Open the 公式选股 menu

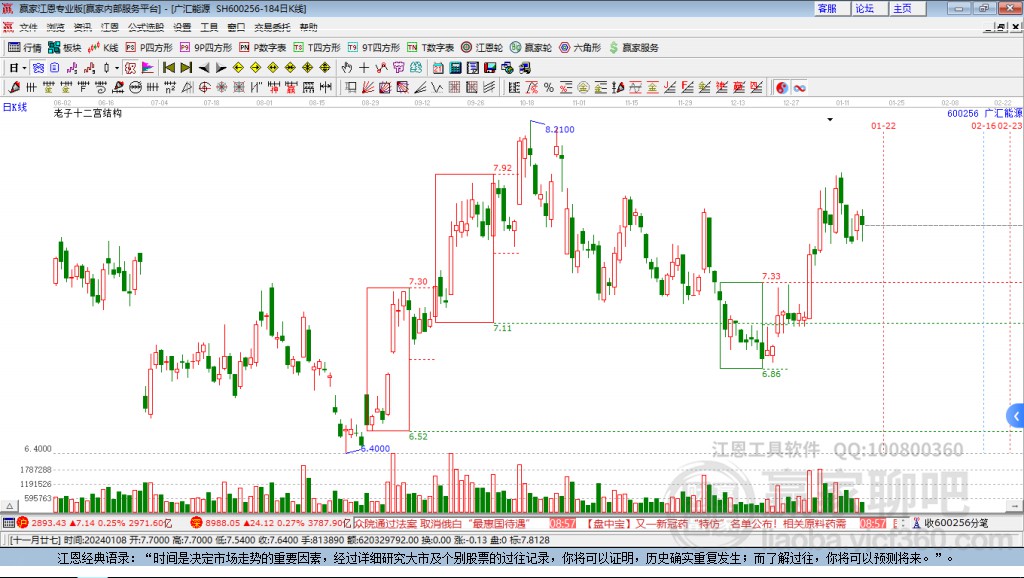[146, 27]
